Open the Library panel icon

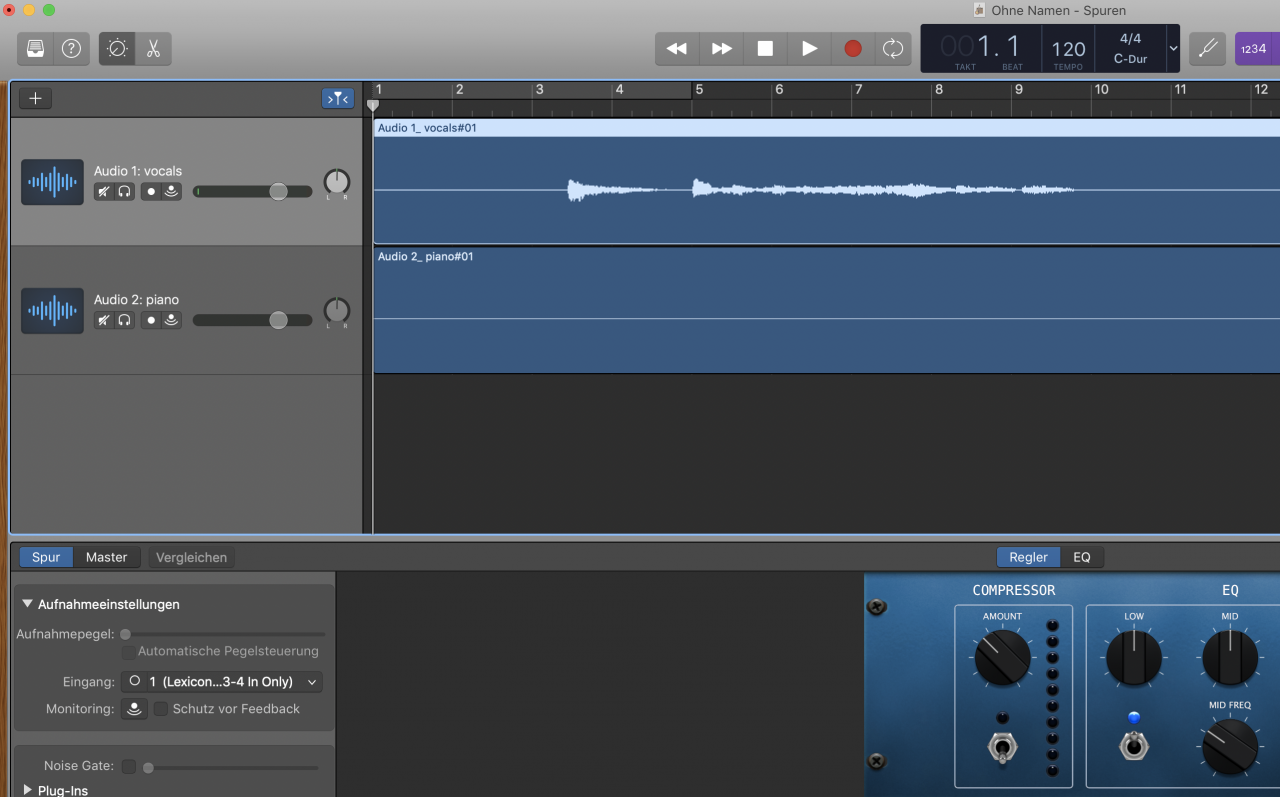pos(35,48)
